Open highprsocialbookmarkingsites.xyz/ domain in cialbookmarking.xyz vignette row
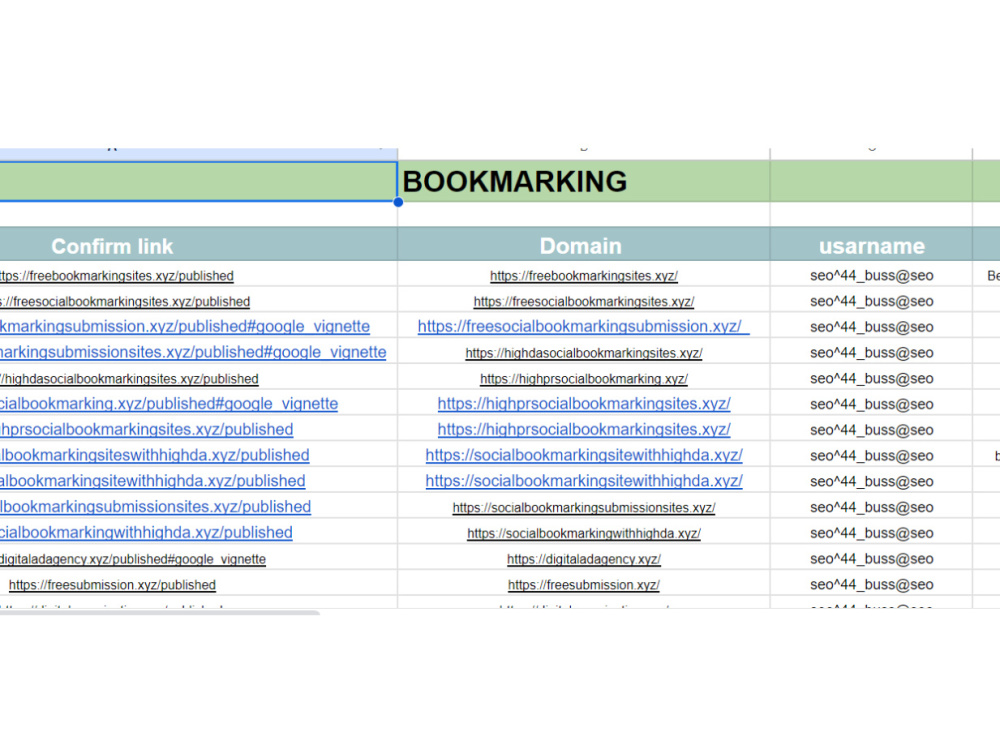The height and width of the screenshot is (749, 1000). pyautogui.click(x=584, y=404)
